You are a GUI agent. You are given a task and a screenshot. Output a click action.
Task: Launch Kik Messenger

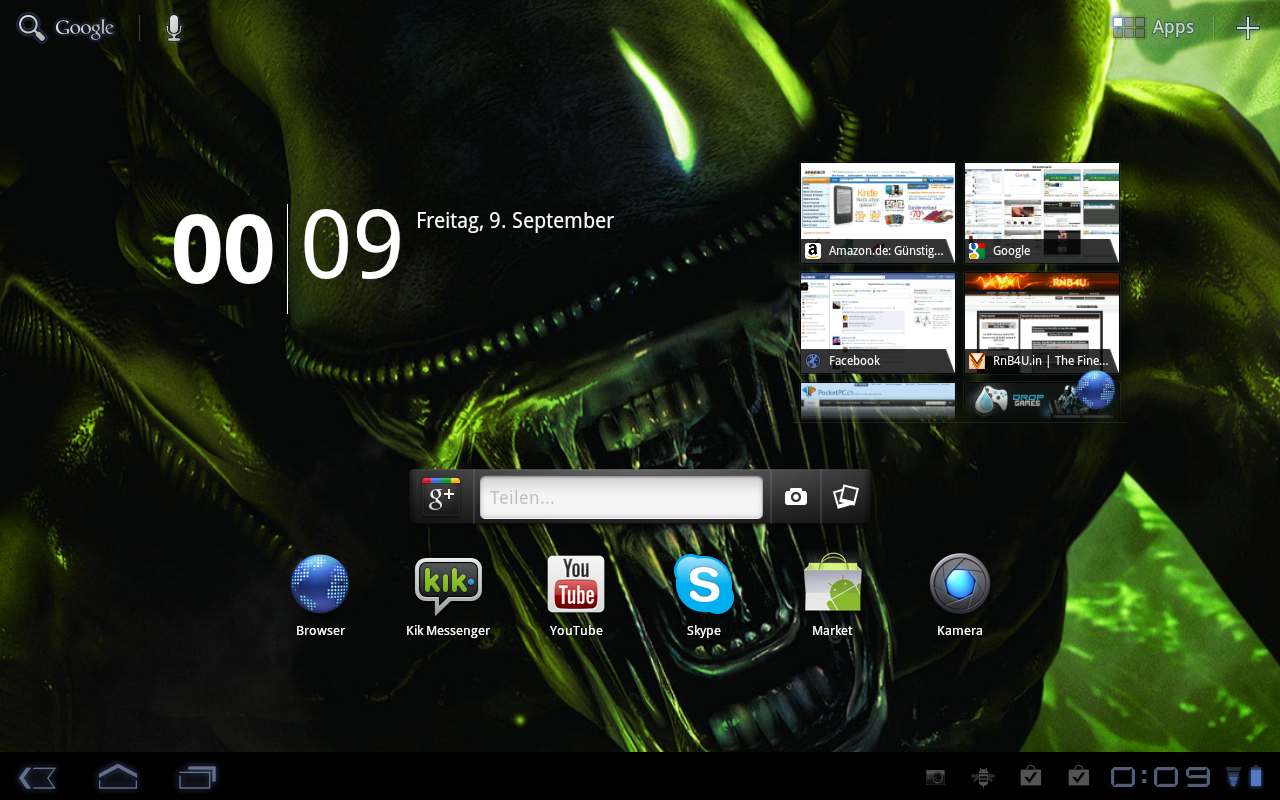[448, 596]
